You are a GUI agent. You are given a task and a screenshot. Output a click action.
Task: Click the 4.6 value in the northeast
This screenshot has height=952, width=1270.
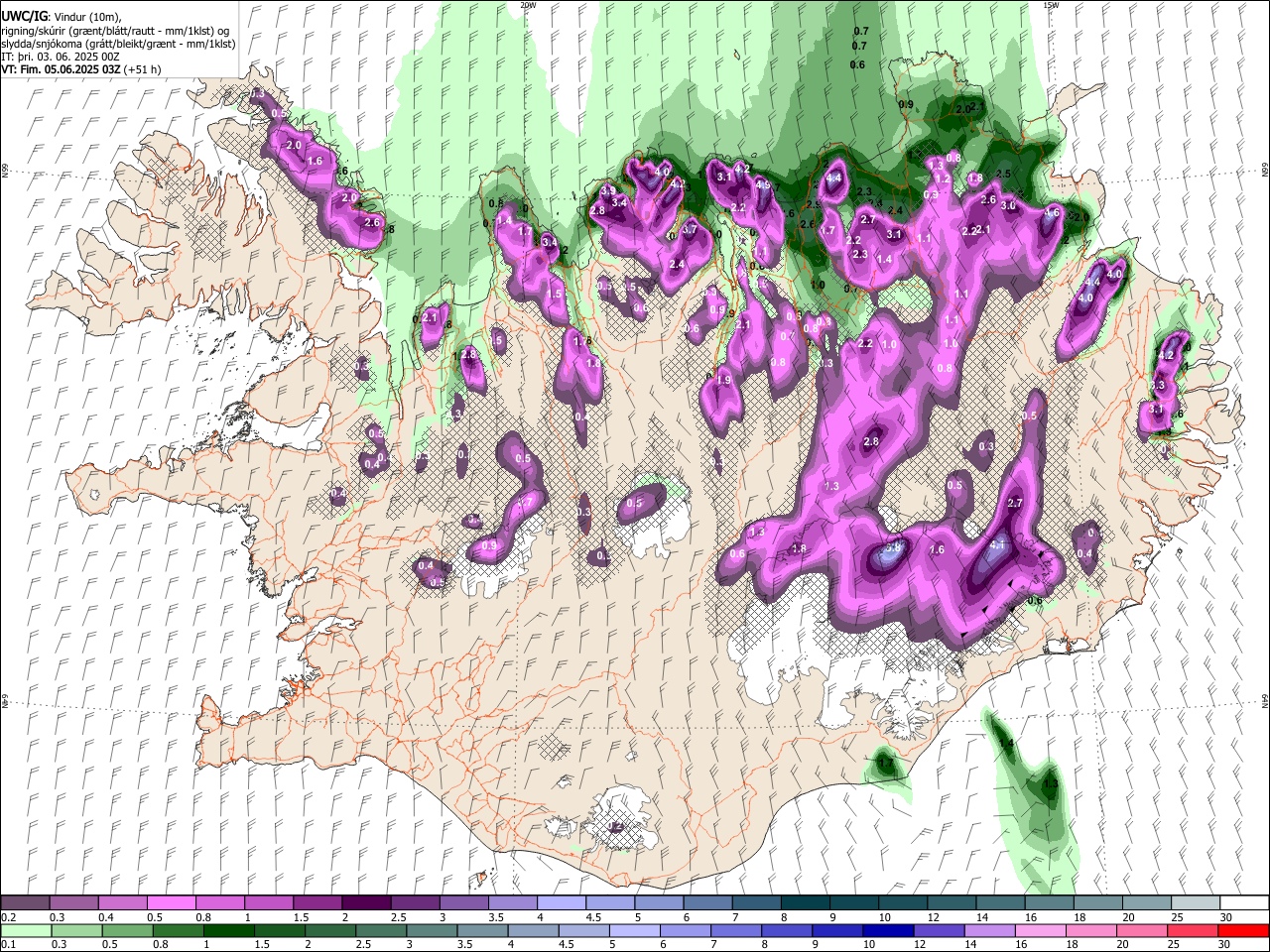[x=1052, y=212]
